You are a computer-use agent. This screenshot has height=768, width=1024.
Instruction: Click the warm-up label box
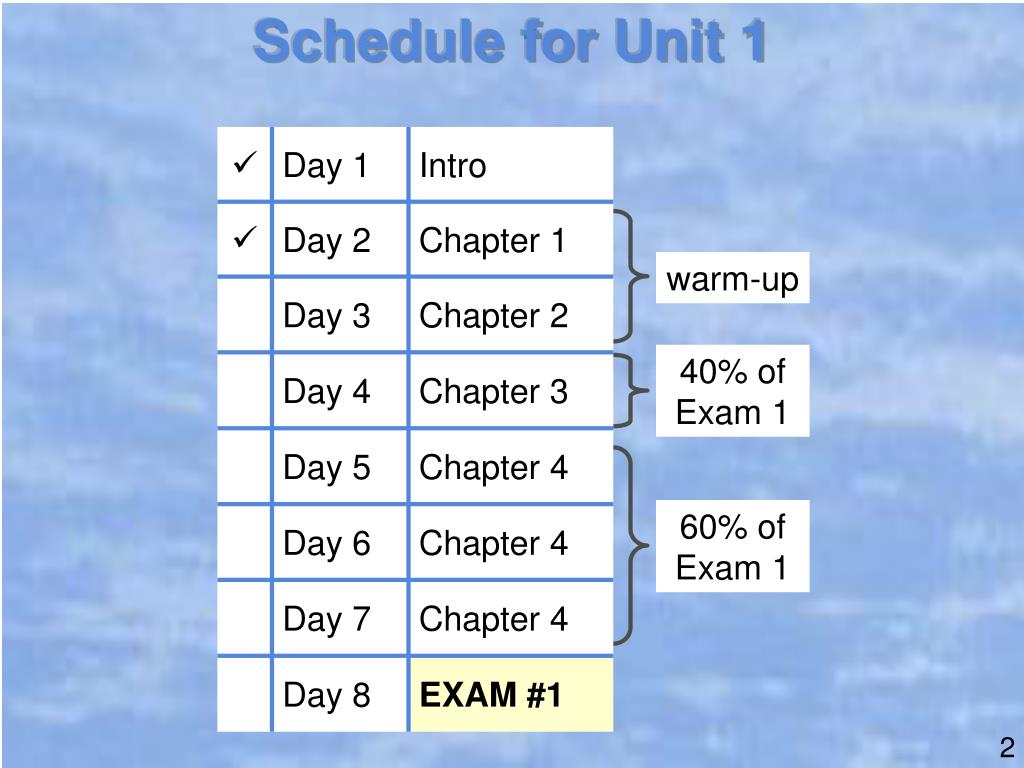(x=732, y=278)
